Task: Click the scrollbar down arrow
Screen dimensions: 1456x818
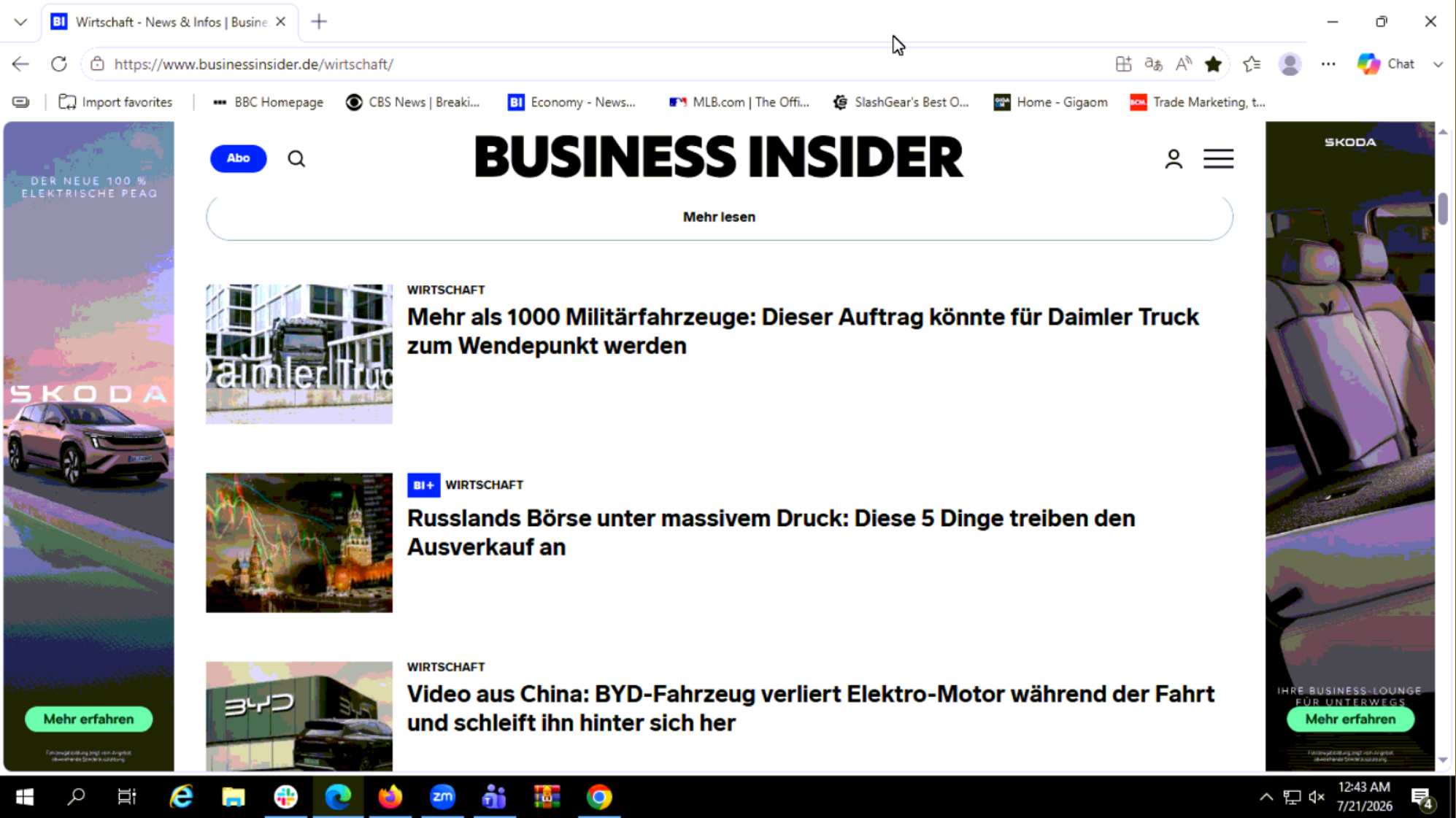Action: click(x=1443, y=760)
